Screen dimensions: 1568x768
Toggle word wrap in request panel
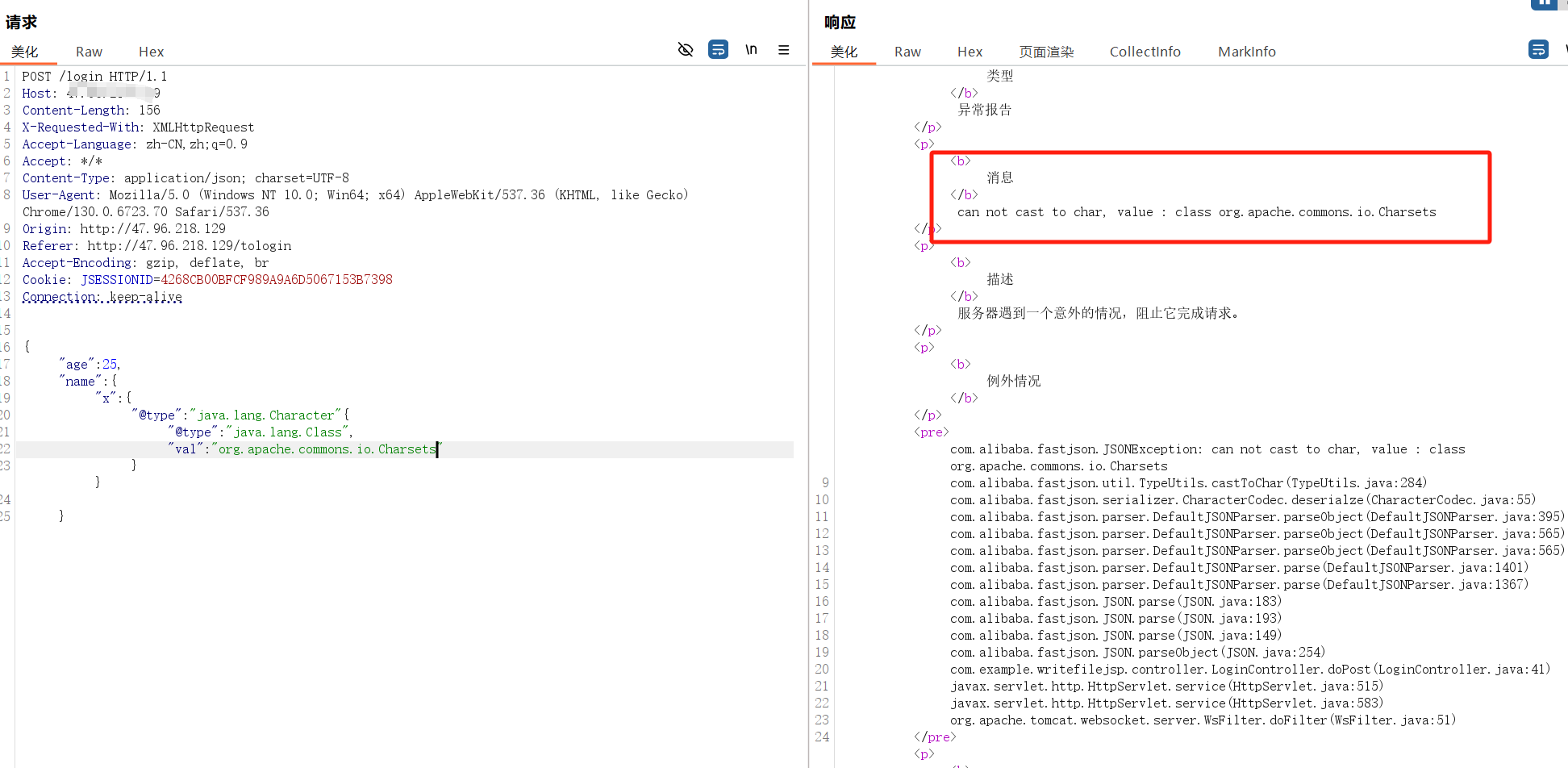[x=718, y=50]
